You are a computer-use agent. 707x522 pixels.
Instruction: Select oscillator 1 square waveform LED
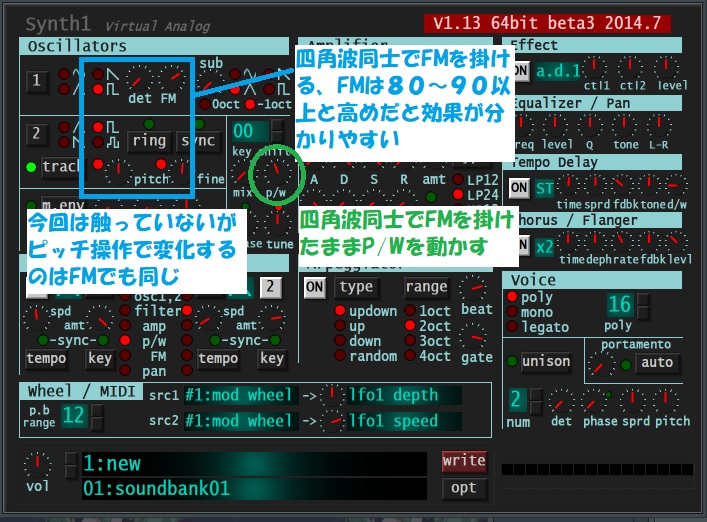(x=98, y=89)
